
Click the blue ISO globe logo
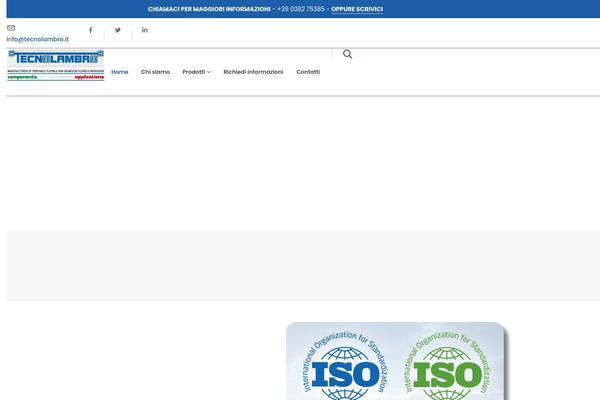344,371
